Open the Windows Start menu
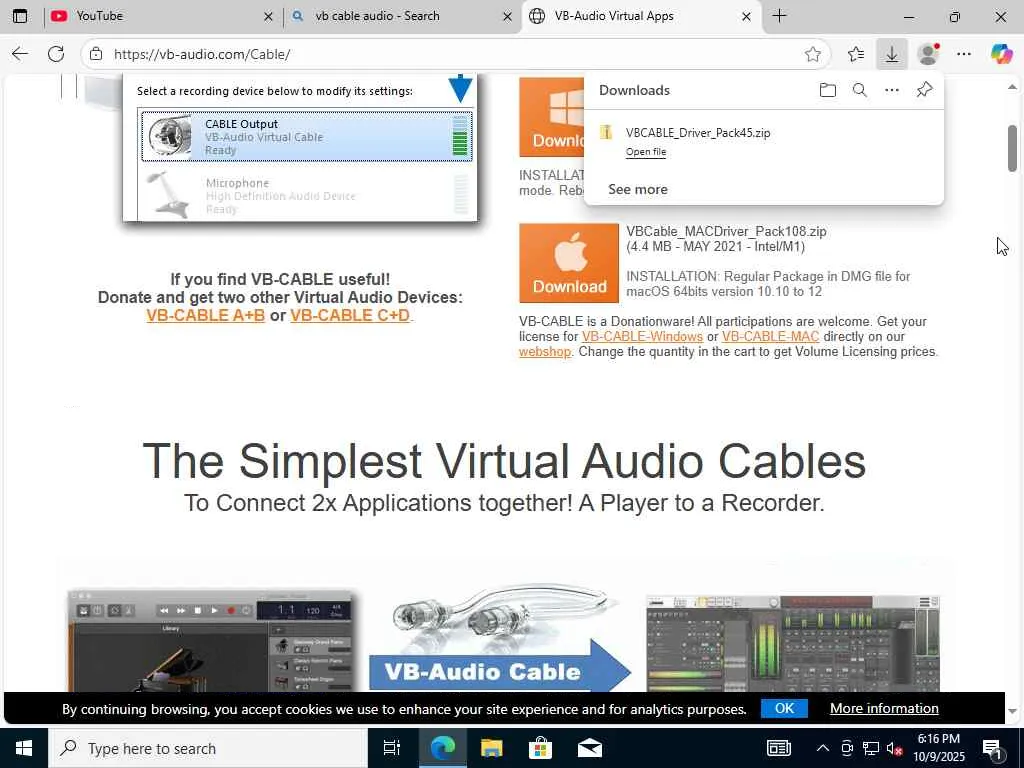This screenshot has width=1024, height=768. pos(24,748)
